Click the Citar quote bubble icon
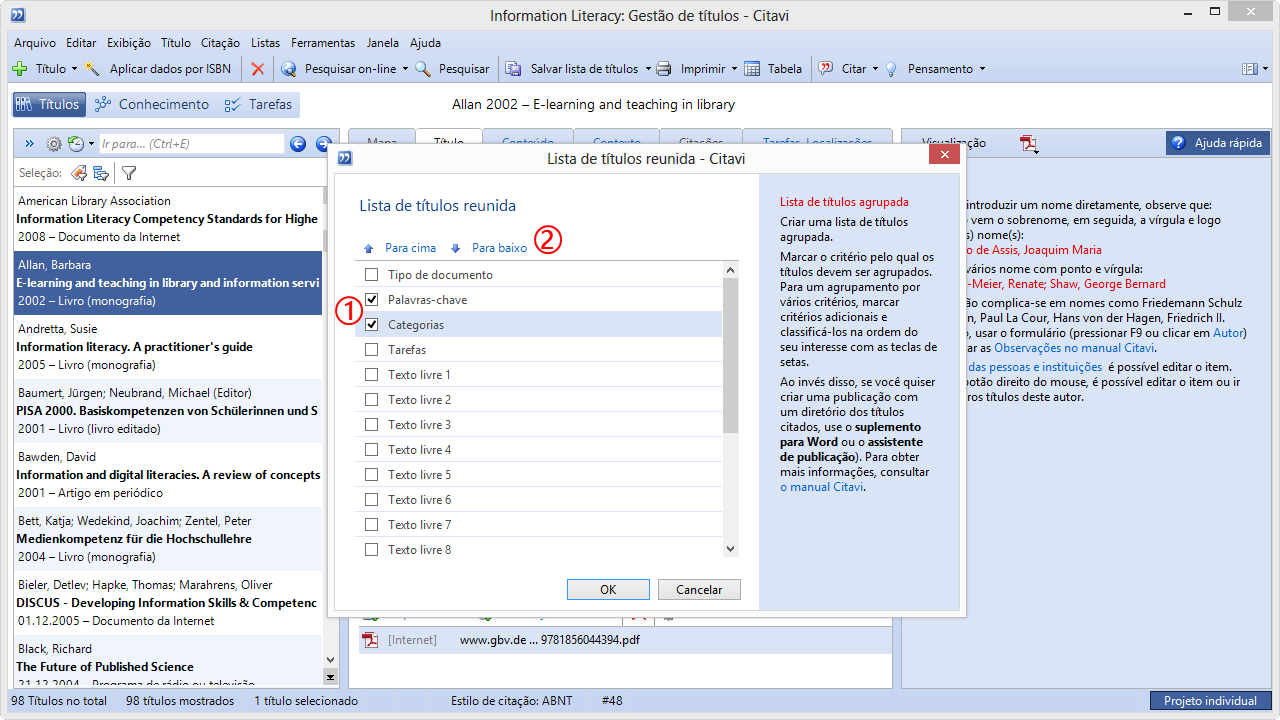The height and width of the screenshot is (720, 1280). [826, 69]
